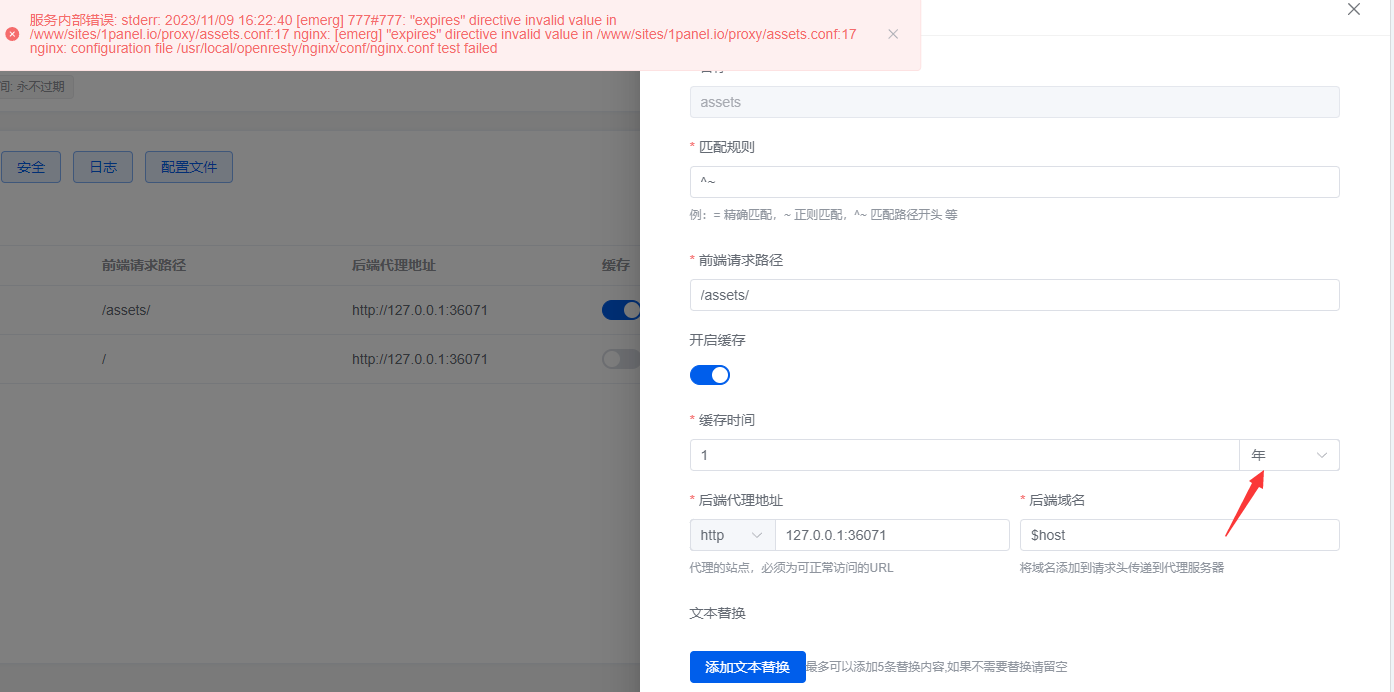Click the 添加文本替换 button
The width and height of the screenshot is (1394, 692).
pyautogui.click(x=747, y=667)
